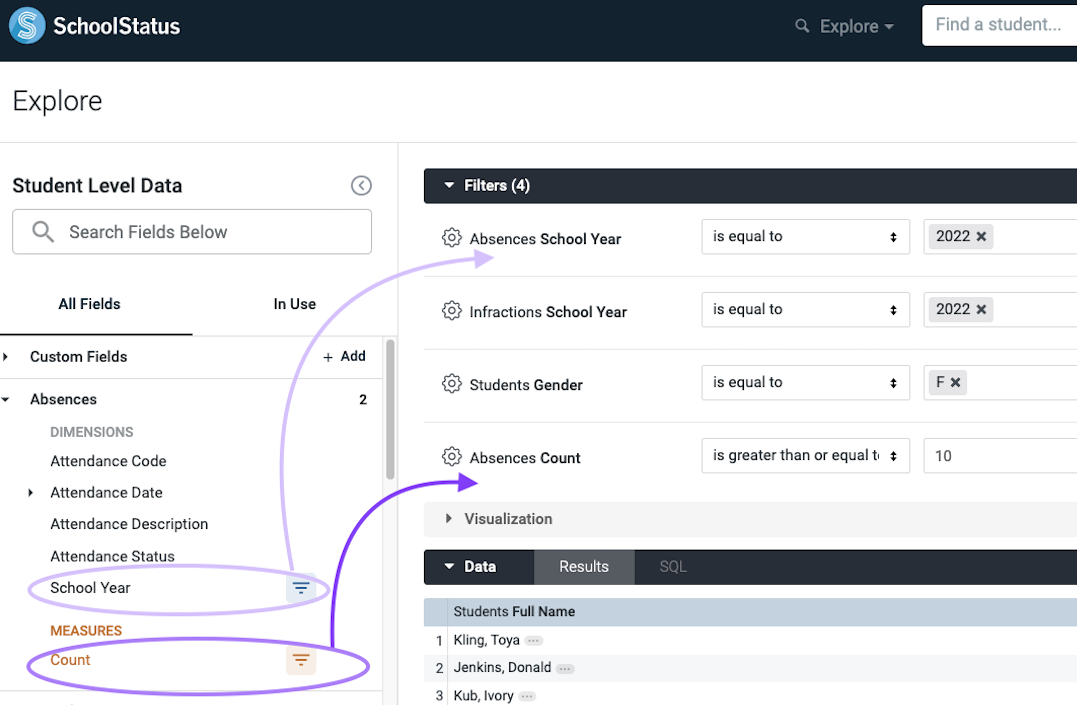Click the field picker scrollbar
Screen dimensions: 1077x705
[x=390, y=410]
